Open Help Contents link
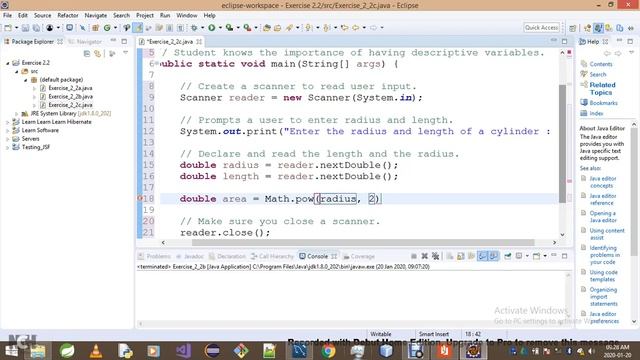The width and height of the screenshot is (640, 360). pyautogui.click(x=601, y=64)
